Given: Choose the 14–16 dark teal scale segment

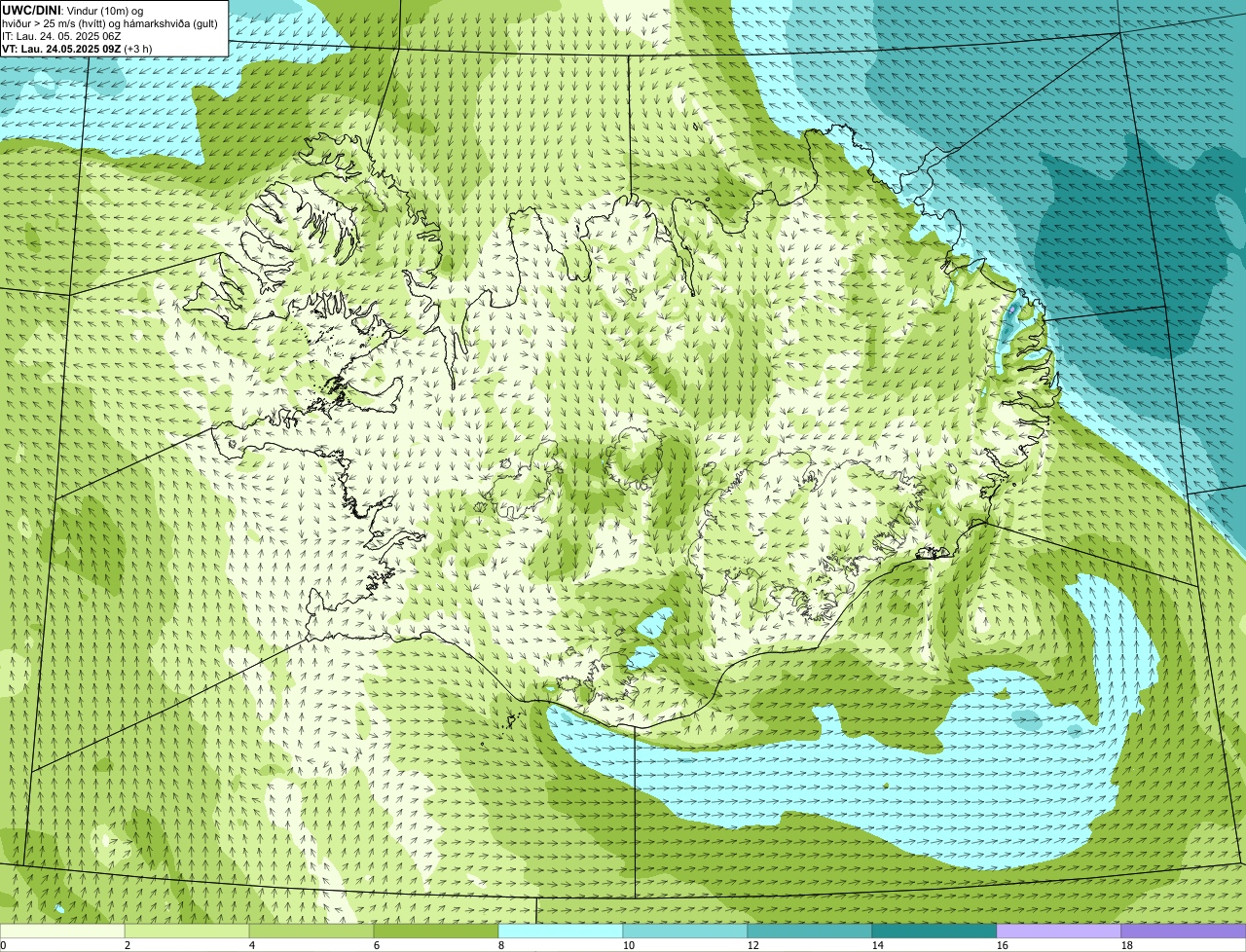Looking at the screenshot, I should (x=934, y=932).
